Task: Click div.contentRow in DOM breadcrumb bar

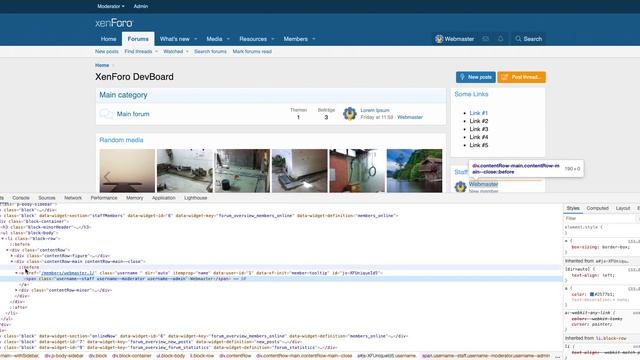Action: [235, 356]
